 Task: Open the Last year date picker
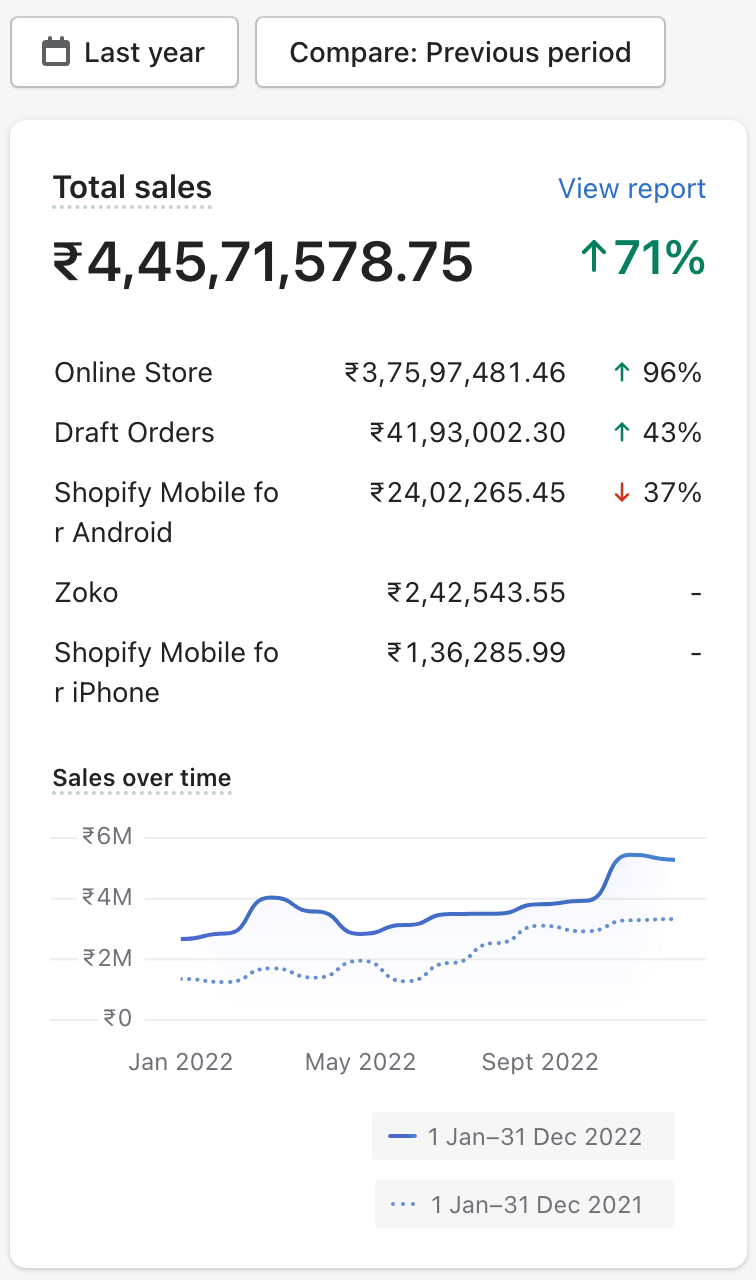[x=124, y=52]
